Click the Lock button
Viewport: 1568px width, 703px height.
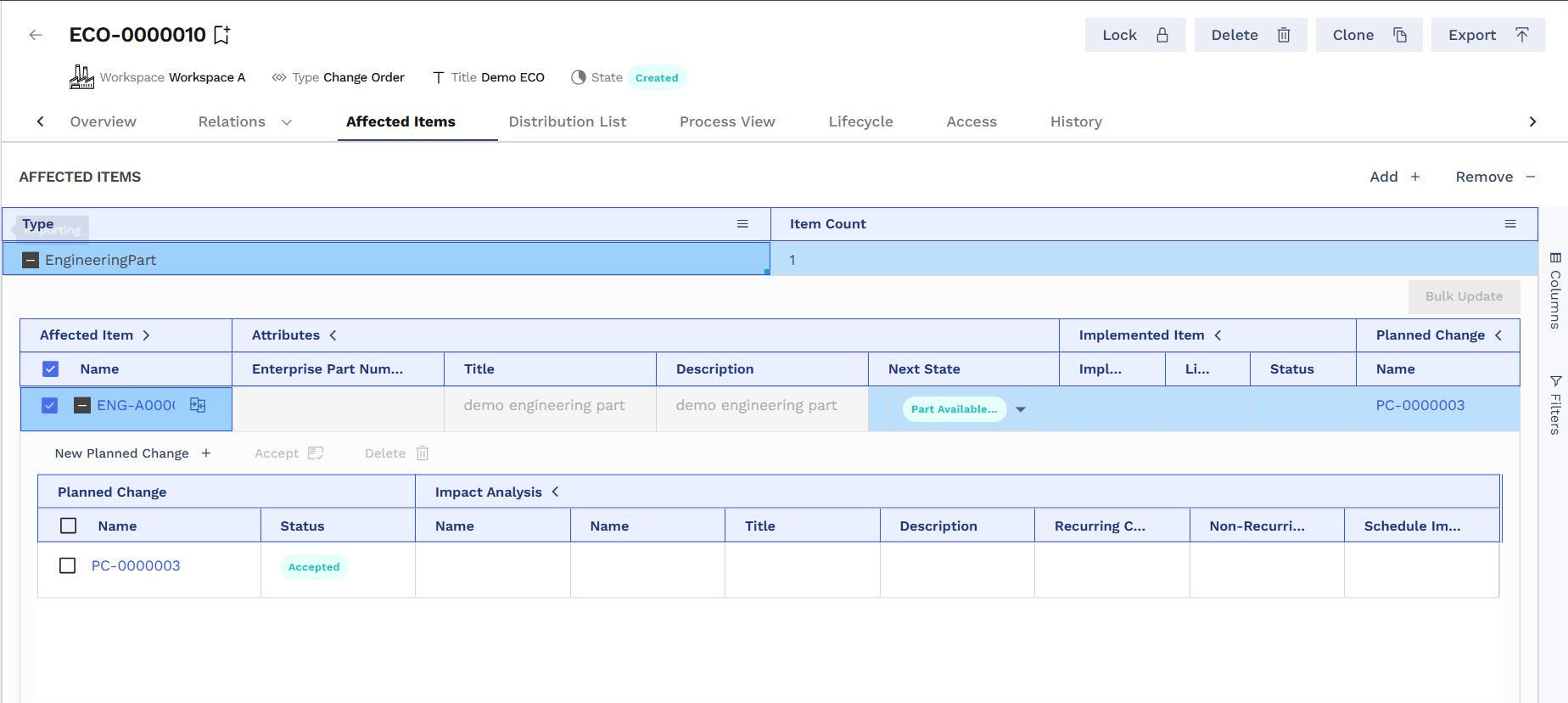pos(1135,35)
